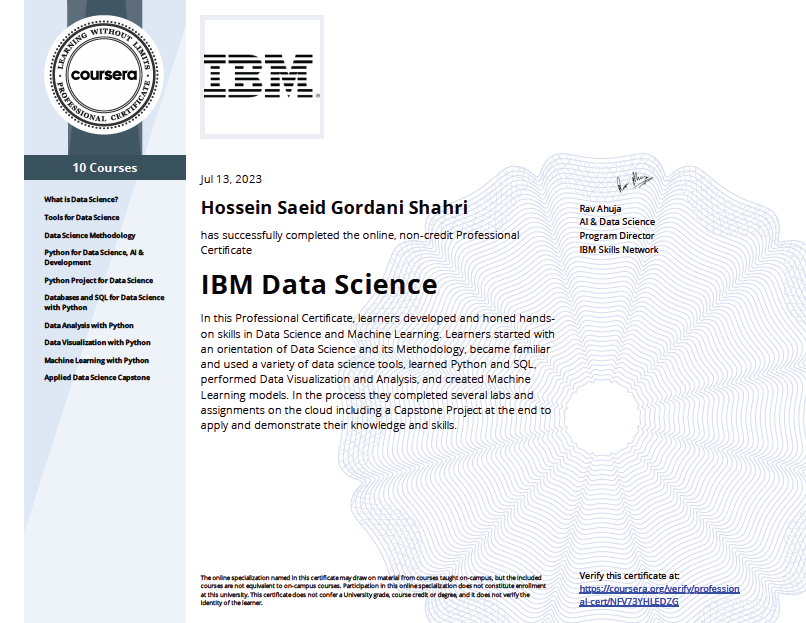Click the Coursera professional certificate seal
This screenshot has width=806, height=623.
pyautogui.click(x=105, y=72)
